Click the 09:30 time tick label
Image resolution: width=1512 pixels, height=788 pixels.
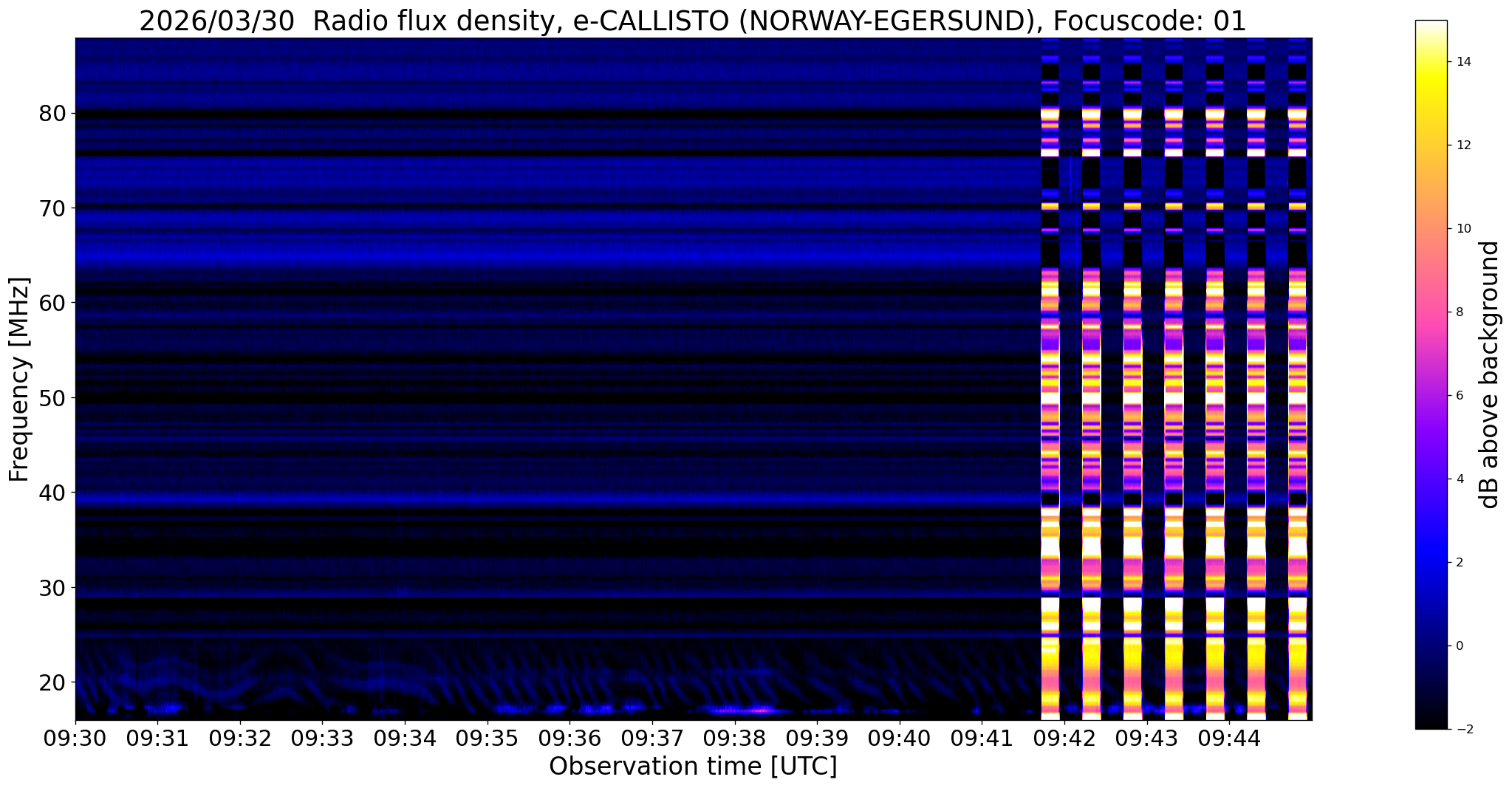coord(75,739)
